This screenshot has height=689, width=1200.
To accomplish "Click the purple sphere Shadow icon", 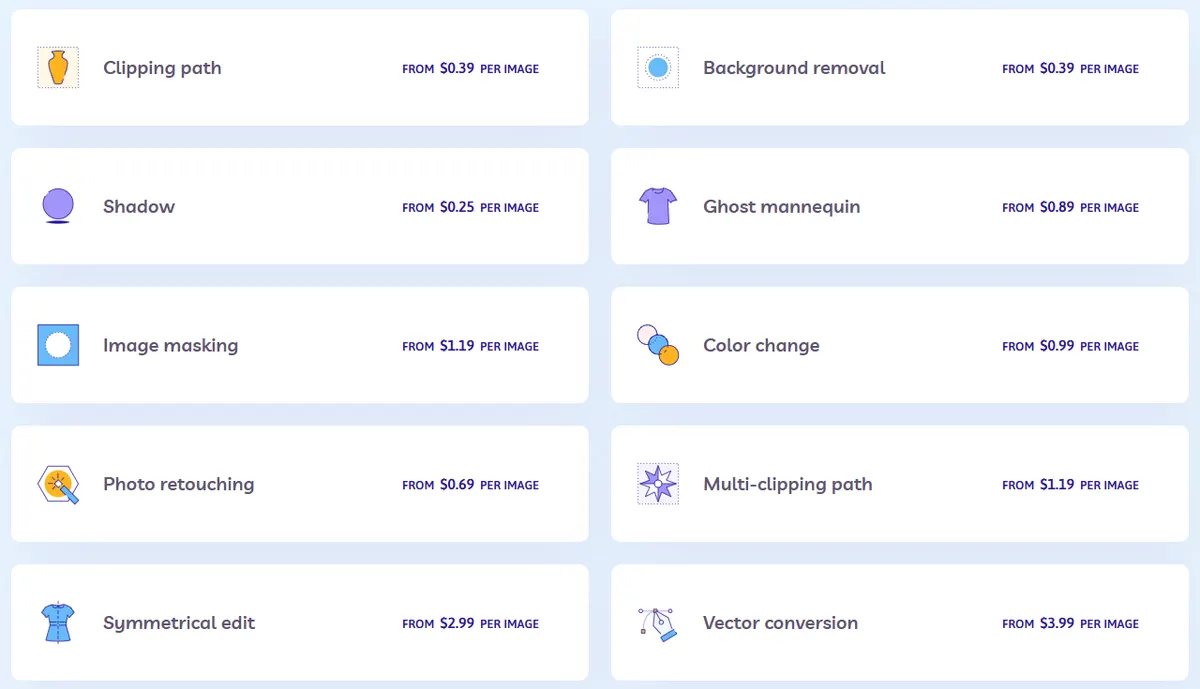I will pyautogui.click(x=58, y=206).
